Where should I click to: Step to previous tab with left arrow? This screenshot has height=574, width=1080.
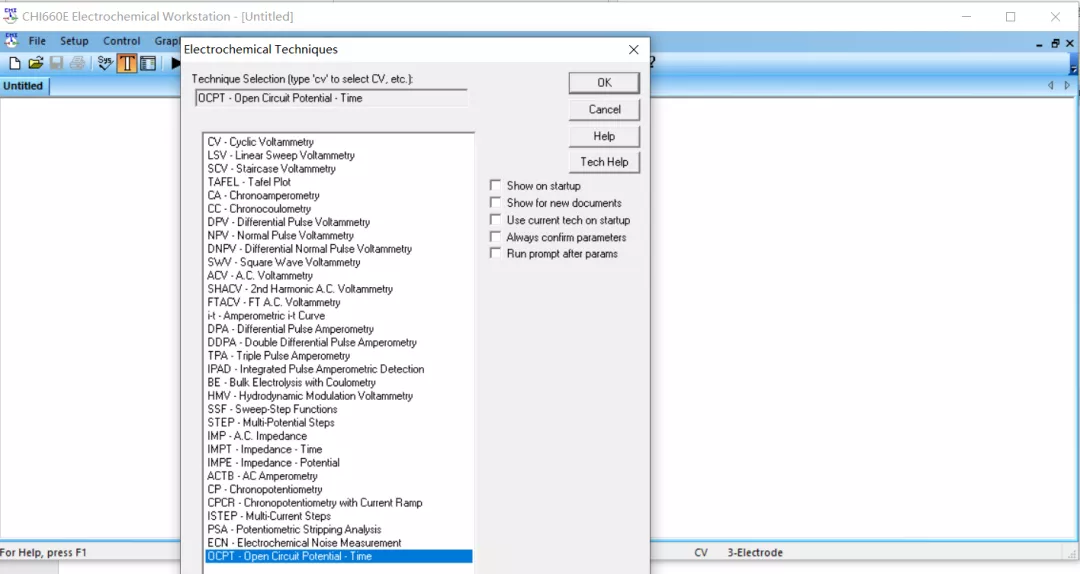point(1050,85)
